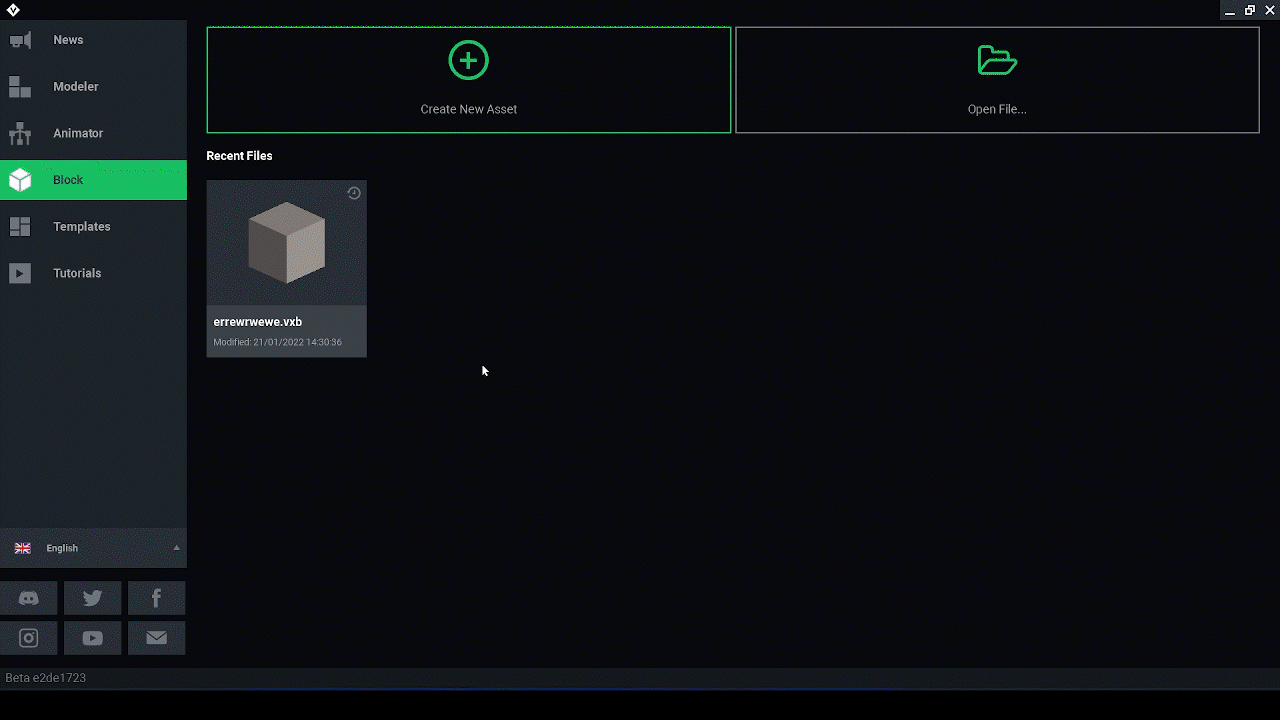Click the green open folder icon
The image size is (1280, 720).
point(997,61)
